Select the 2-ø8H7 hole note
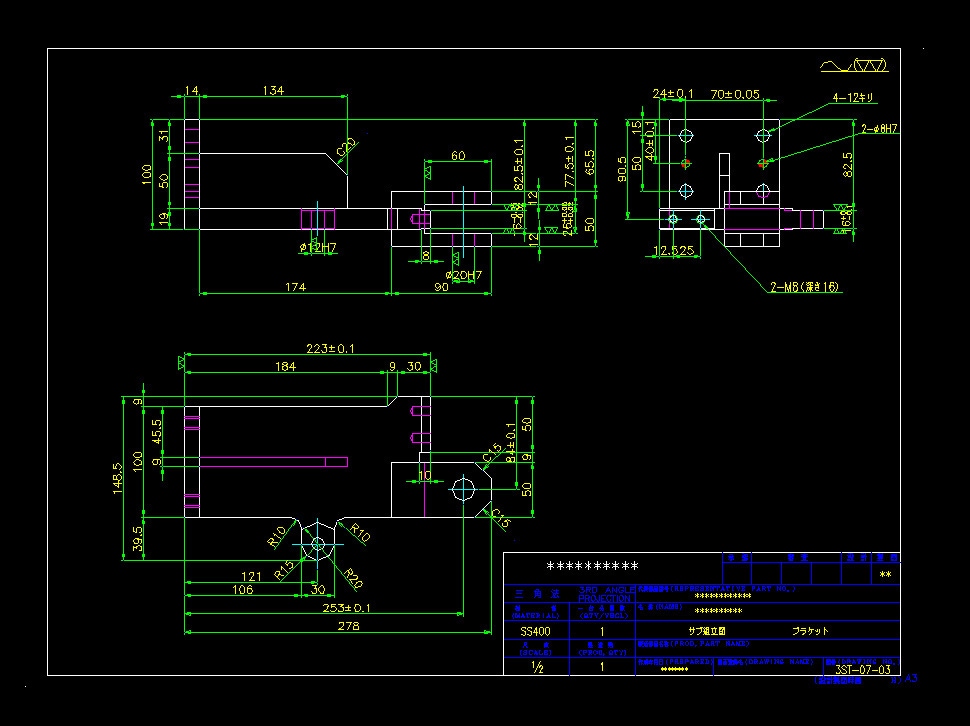 click(879, 129)
